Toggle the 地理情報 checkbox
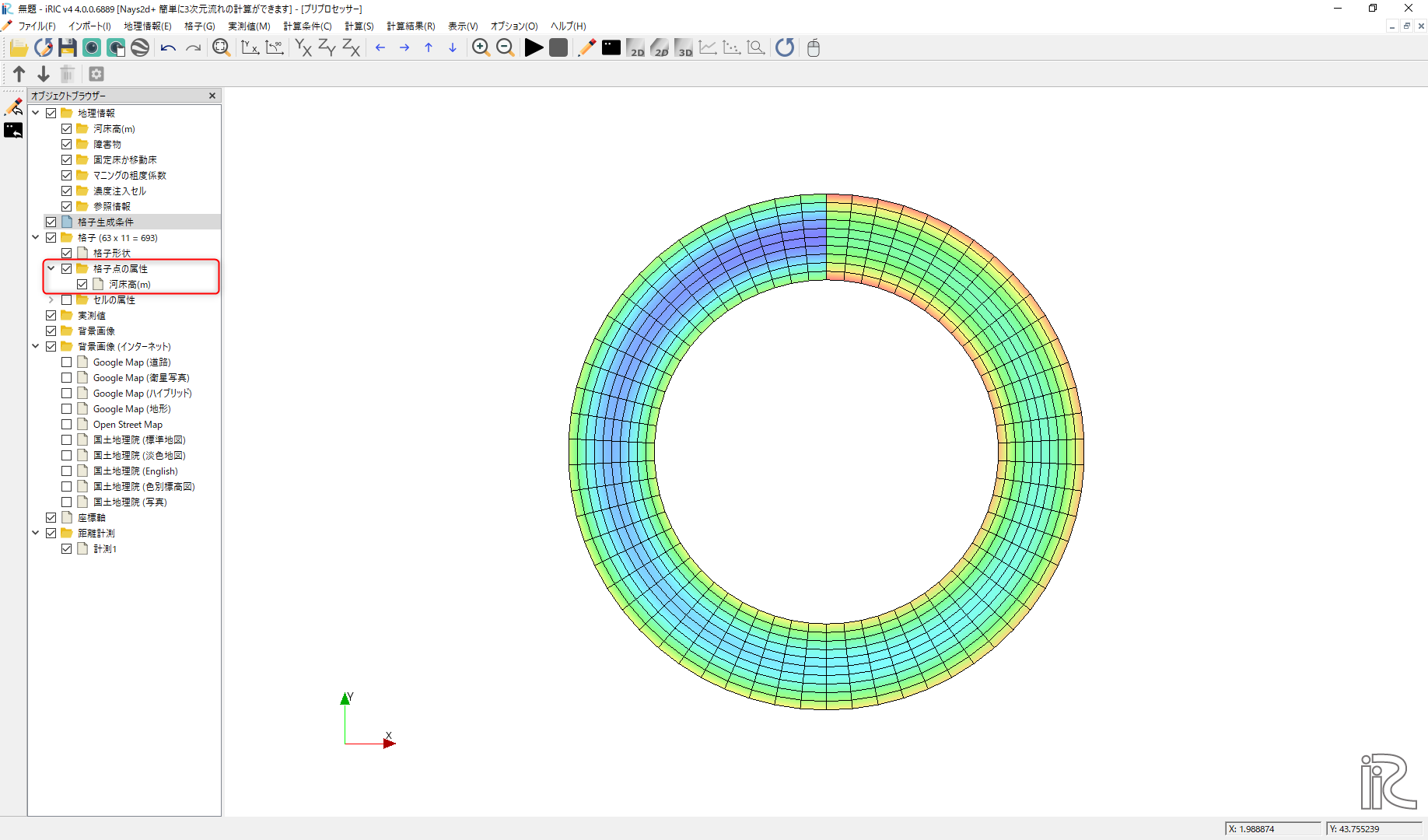Viewport: 1428px width, 840px height. click(51, 114)
